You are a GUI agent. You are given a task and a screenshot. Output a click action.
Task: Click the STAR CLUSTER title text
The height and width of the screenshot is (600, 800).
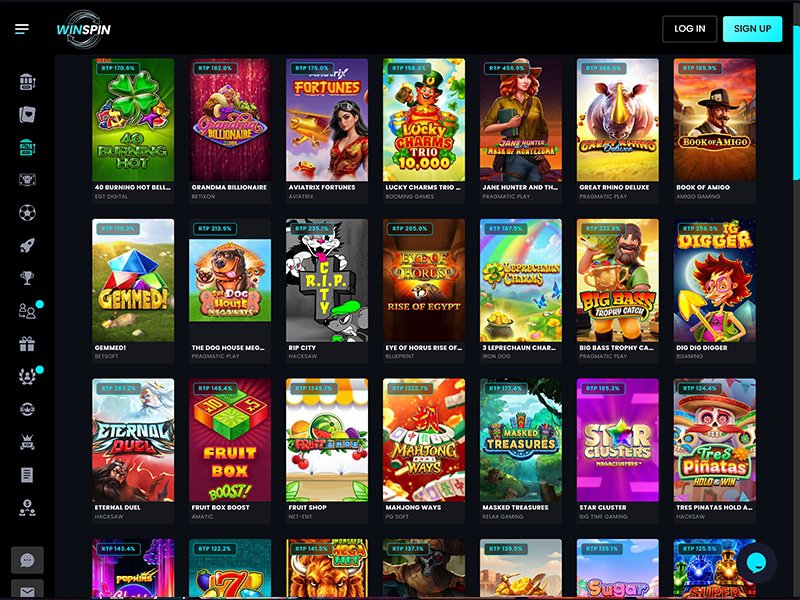[x=603, y=507]
